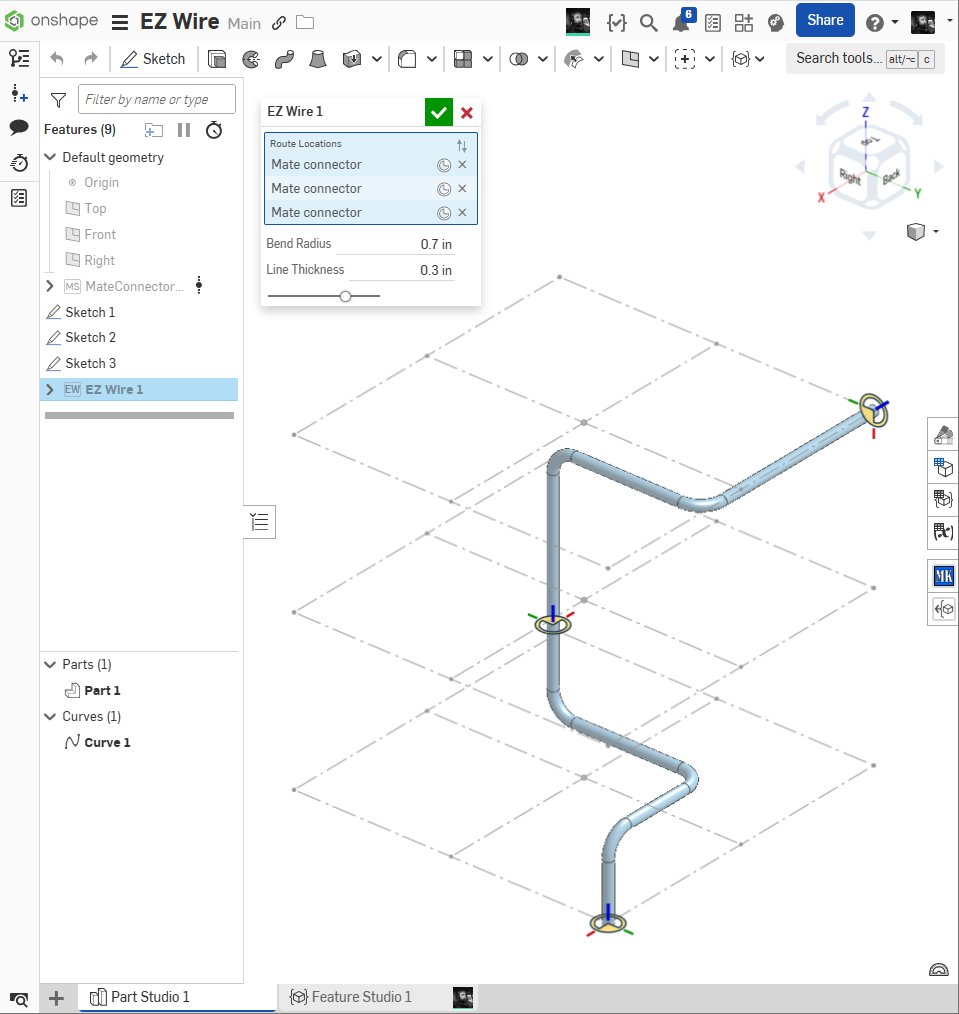Select the Extrude tool icon
Image resolution: width=959 pixels, height=1014 pixels.
coord(217,59)
